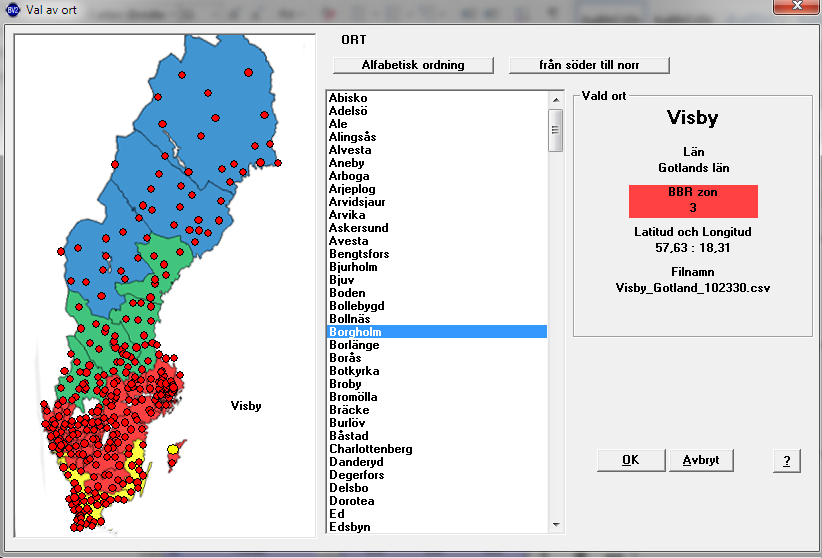Screen dimensions: 822x558
Task: Select Arvidsjaur from the list
Action: (x=437, y=202)
